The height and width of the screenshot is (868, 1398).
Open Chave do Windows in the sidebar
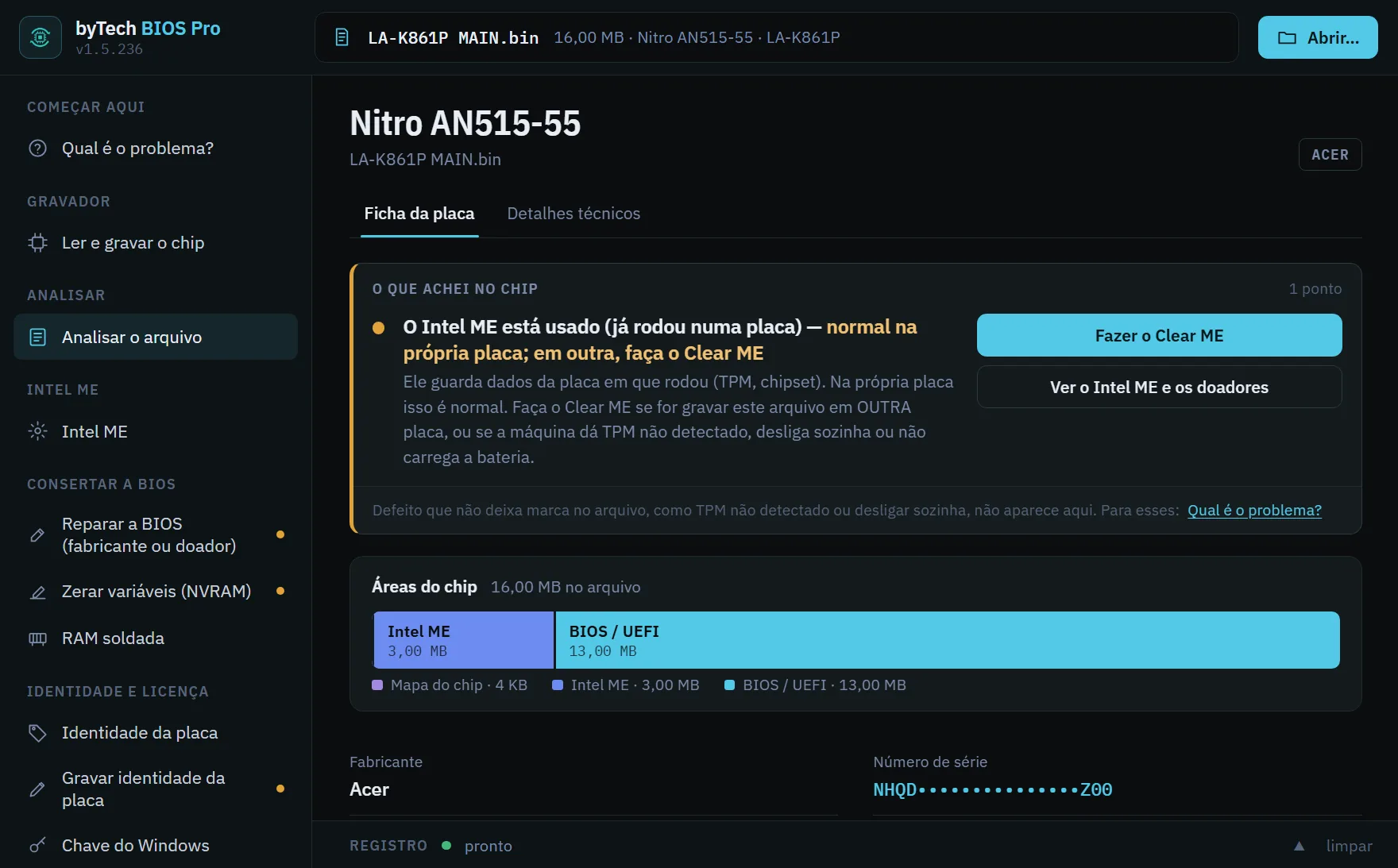pyautogui.click(x=156, y=846)
